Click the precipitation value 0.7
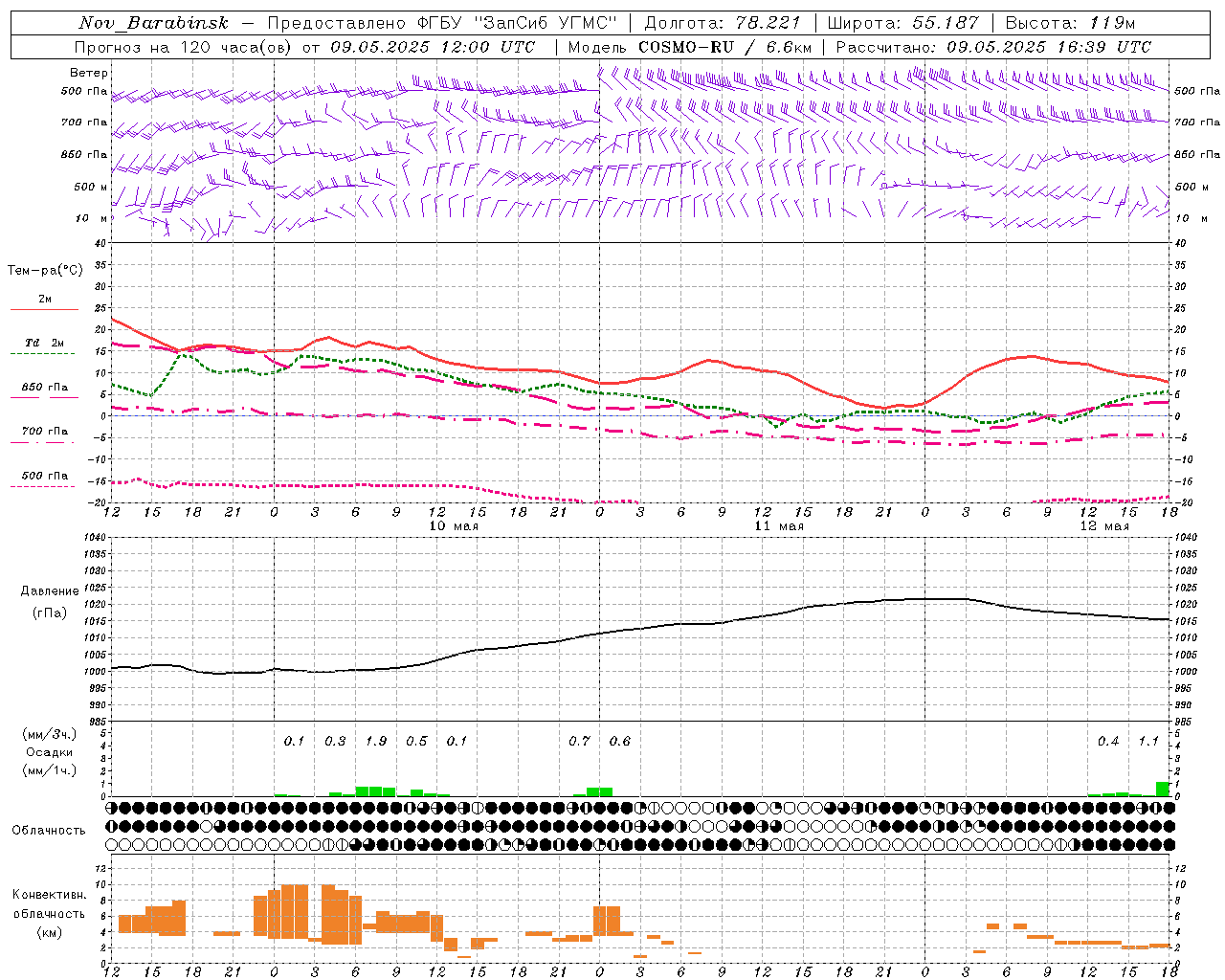Viewport: 1225px width, 980px height. tap(579, 741)
